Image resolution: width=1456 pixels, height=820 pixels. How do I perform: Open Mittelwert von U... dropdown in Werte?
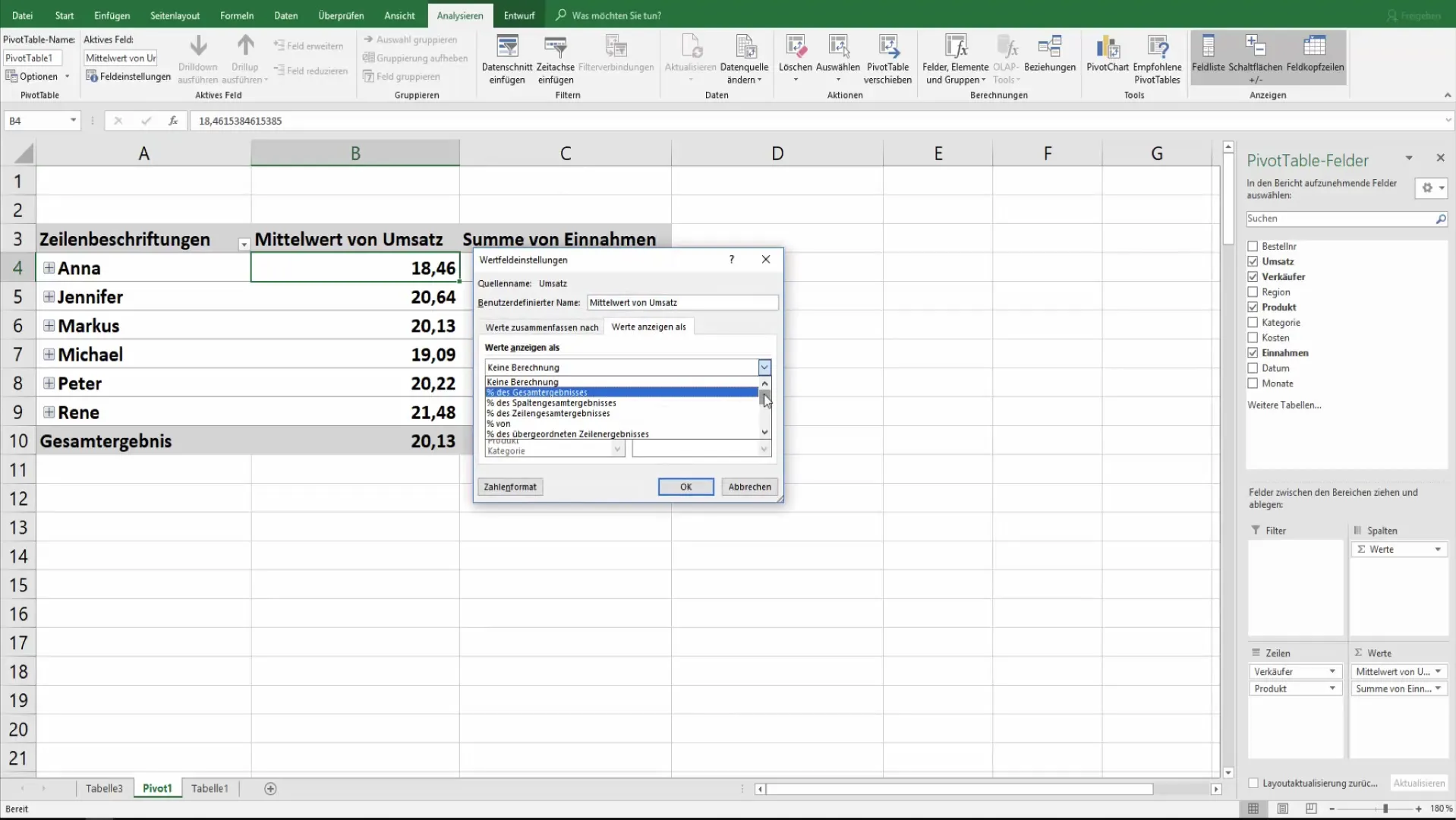[x=1438, y=672]
